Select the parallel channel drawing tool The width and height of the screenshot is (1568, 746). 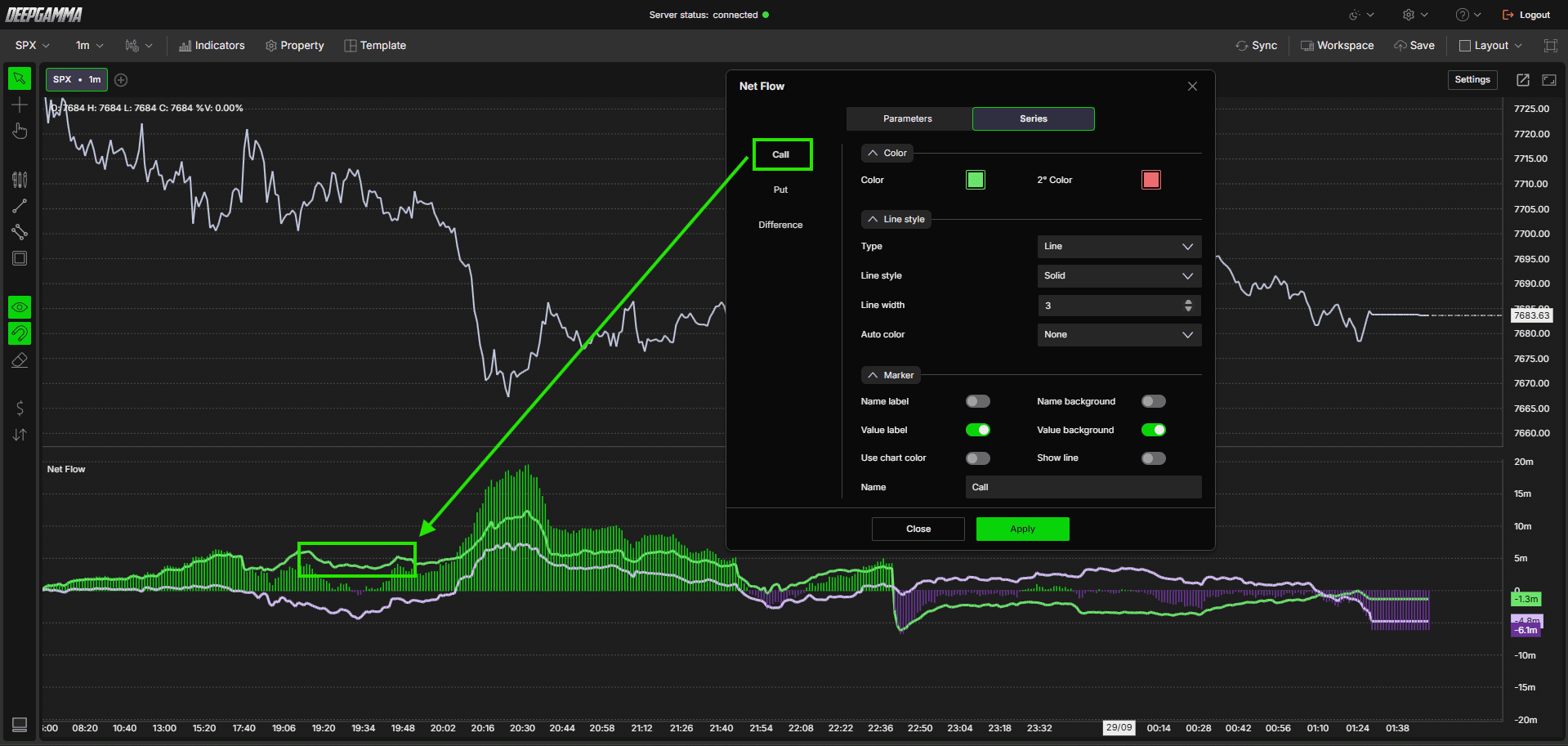20,232
